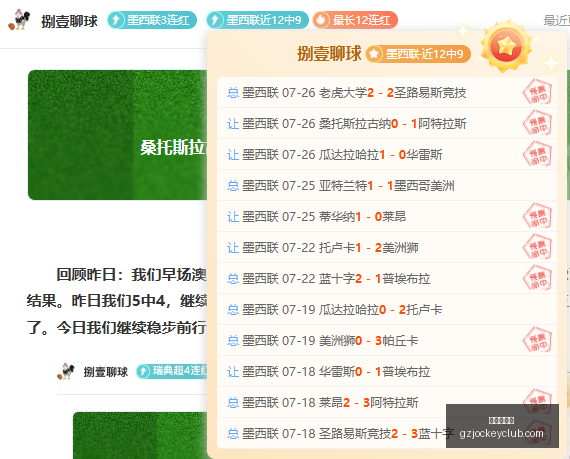Select the 最长12连红 badge
The width and height of the screenshot is (570, 459).
pos(355,20)
